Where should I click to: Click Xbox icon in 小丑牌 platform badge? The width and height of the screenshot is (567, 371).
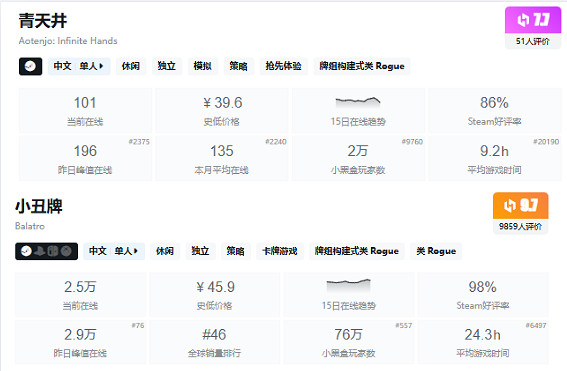66,251
